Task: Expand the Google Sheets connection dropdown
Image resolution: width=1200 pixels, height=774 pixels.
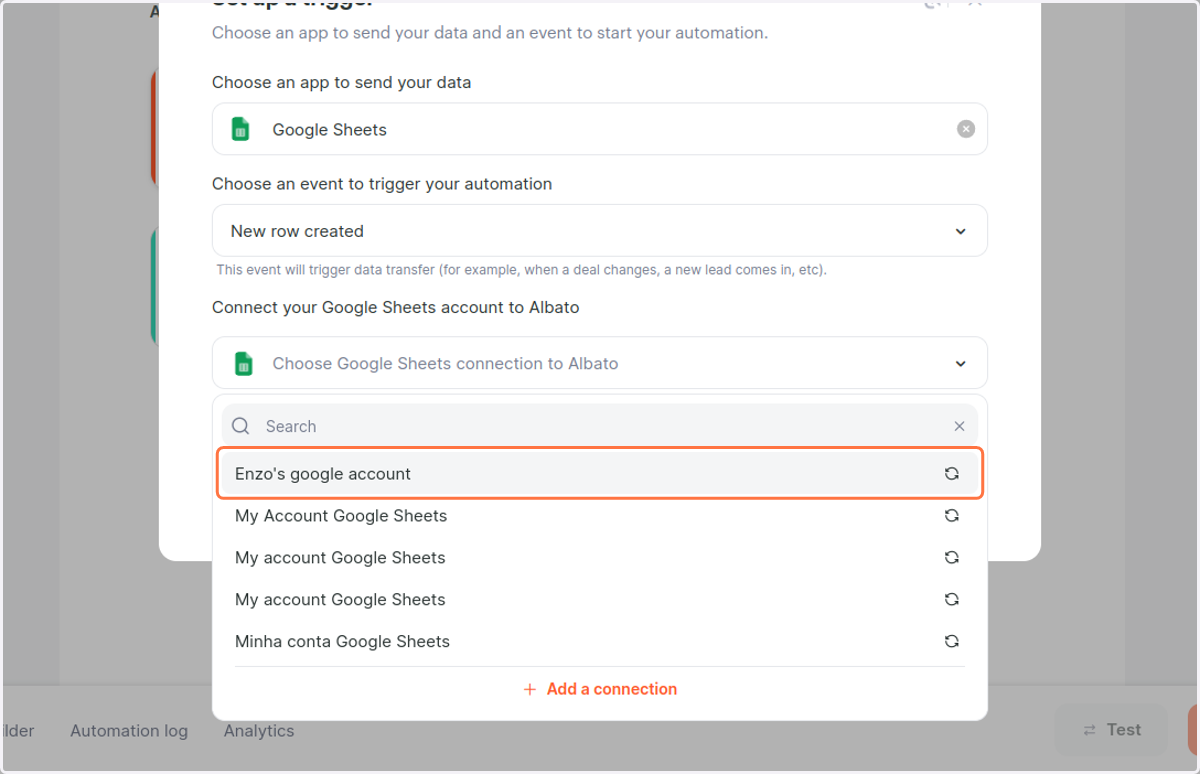Action: point(600,363)
